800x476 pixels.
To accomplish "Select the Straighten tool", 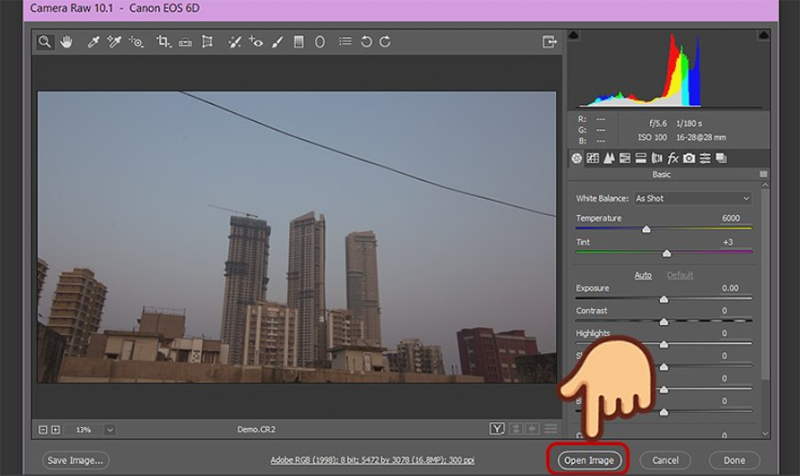I will pyautogui.click(x=185, y=42).
